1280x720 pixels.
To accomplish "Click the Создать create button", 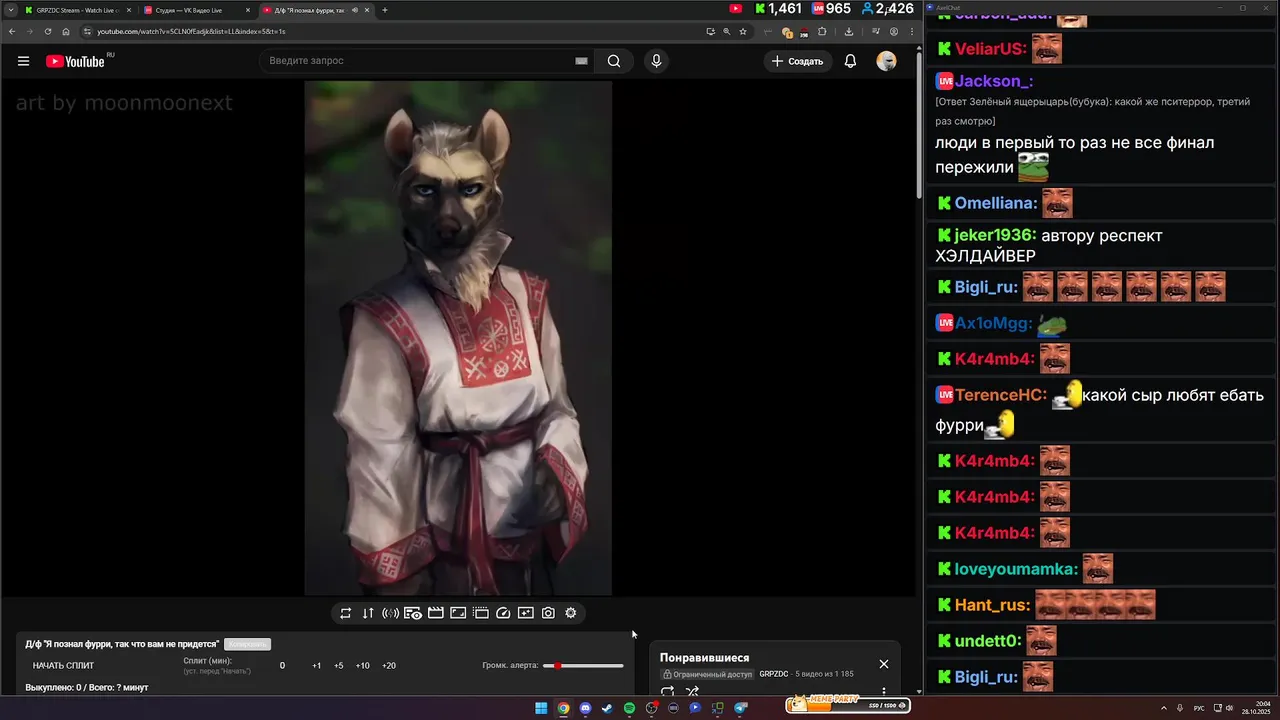I will point(799,61).
